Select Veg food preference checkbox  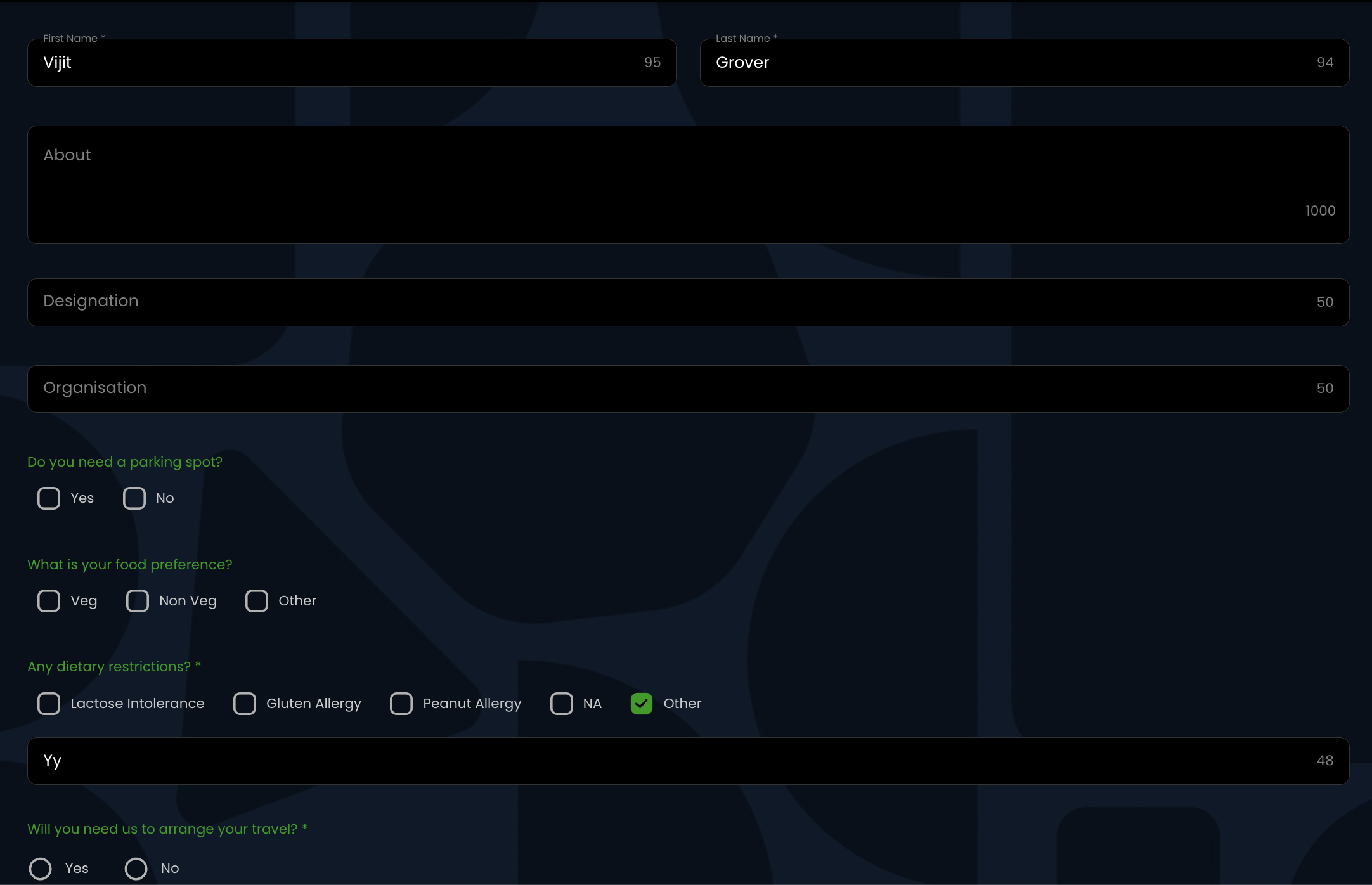[49, 601]
